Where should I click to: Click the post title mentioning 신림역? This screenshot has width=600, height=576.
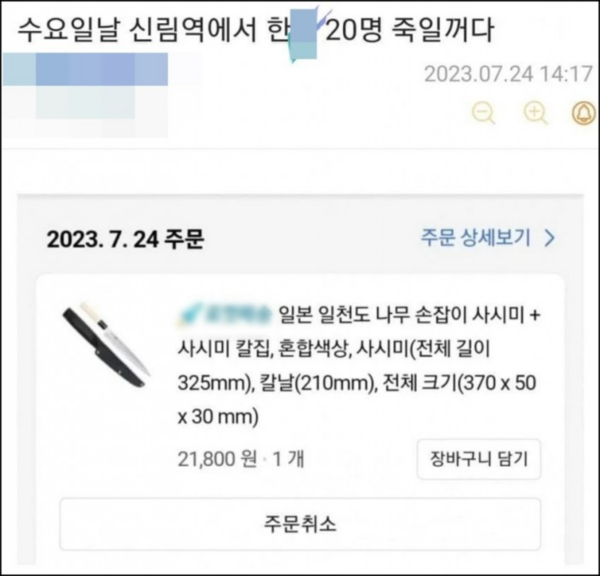[x=256, y=30]
